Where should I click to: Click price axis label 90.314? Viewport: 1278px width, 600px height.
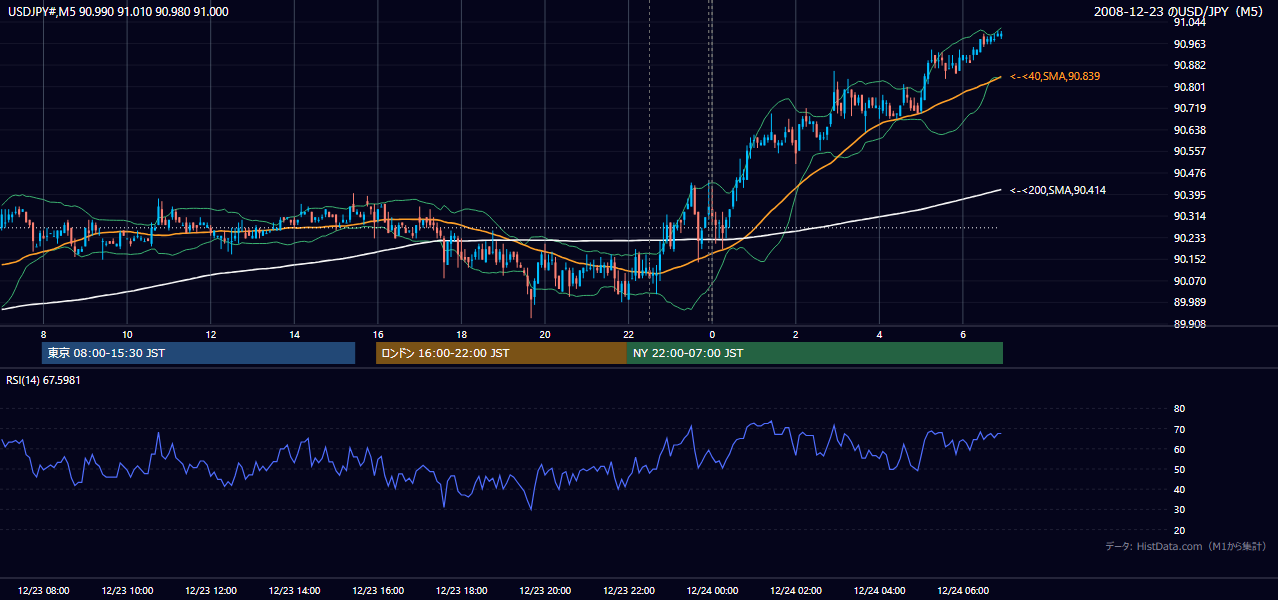click(1190, 216)
